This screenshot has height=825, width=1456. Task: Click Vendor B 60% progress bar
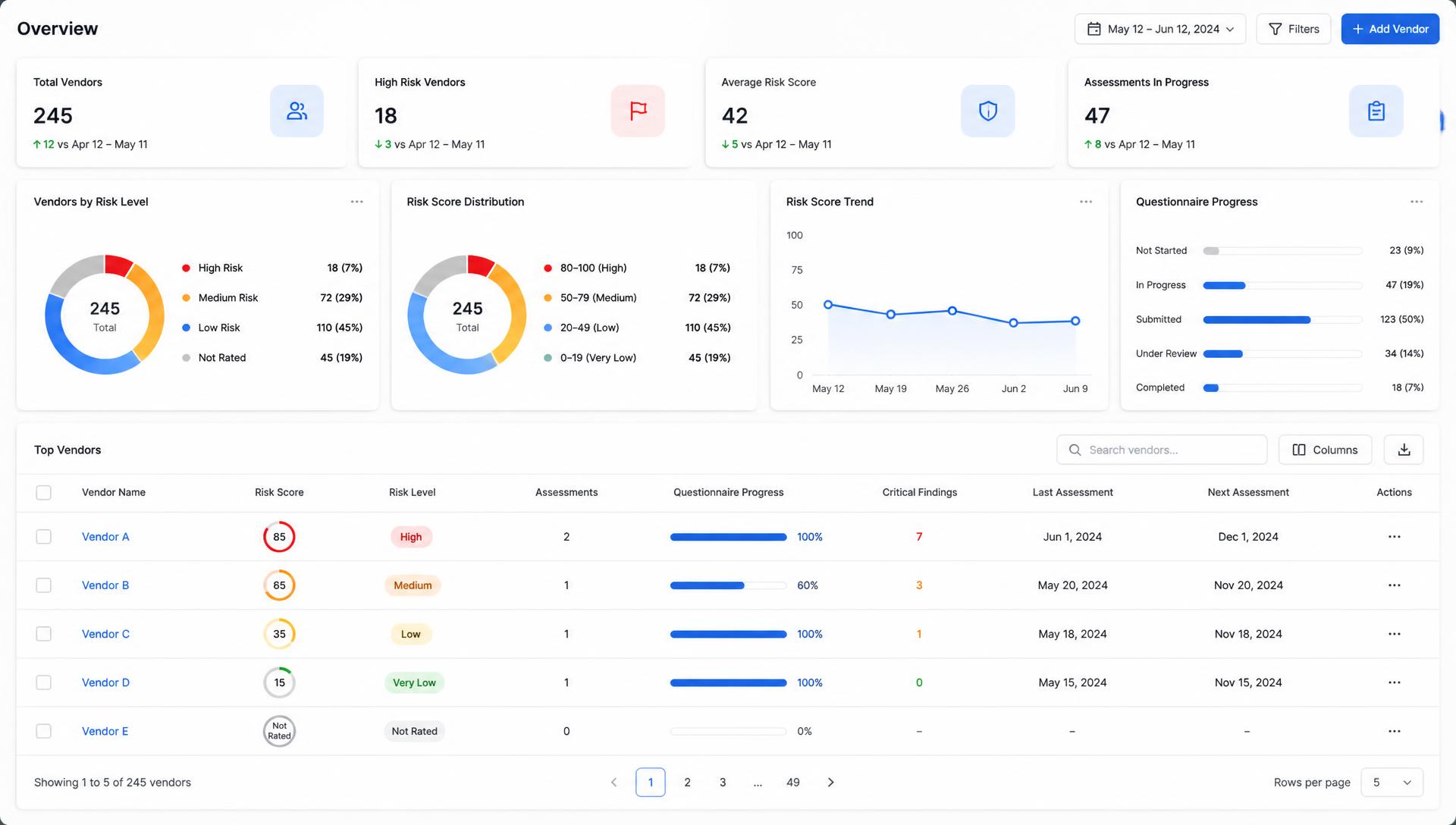coord(728,585)
